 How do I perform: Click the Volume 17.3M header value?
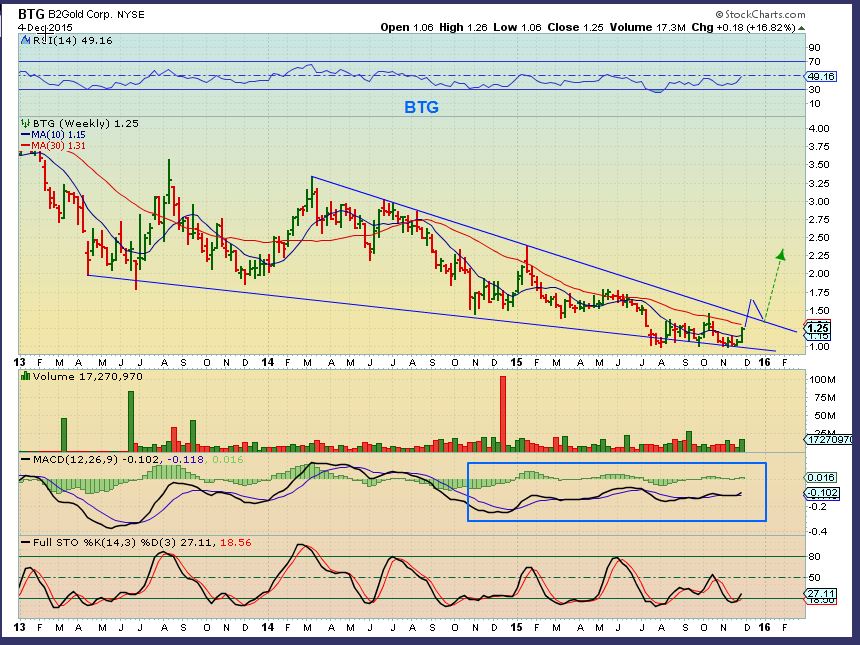[647, 27]
